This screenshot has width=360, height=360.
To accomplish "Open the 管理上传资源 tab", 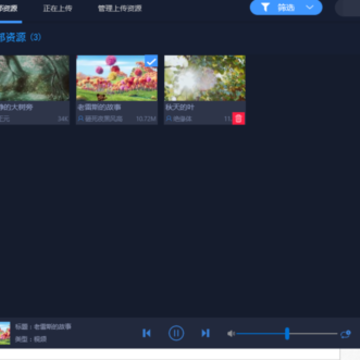I will [120, 8].
